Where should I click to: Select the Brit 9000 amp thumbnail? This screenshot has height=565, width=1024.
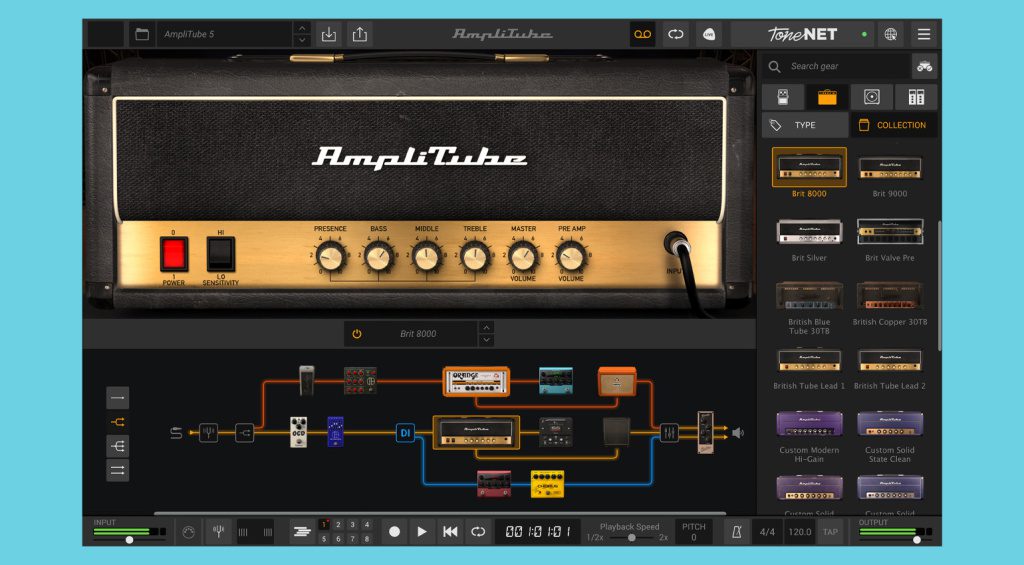889,167
